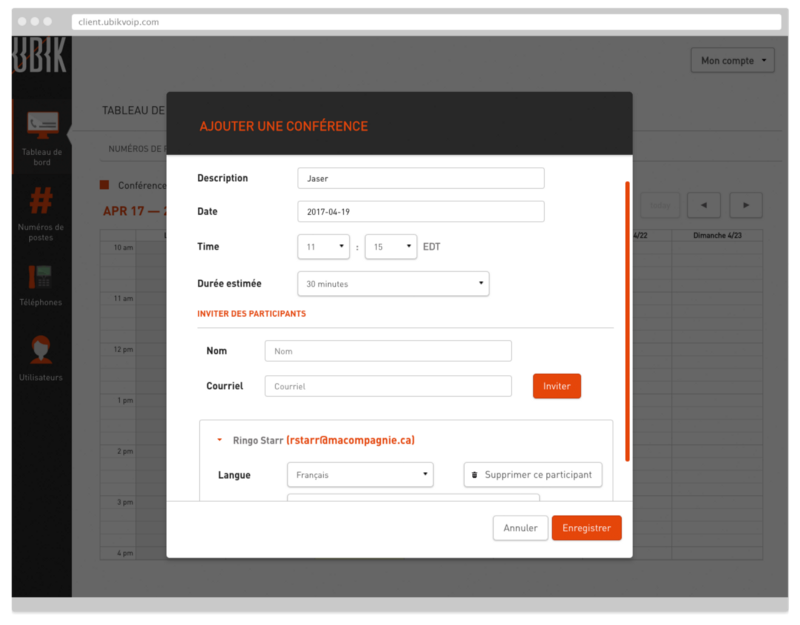Click the rstarr@macompagnie.ca email link
Image resolution: width=800 pixels, height=625 pixels.
click(351, 440)
